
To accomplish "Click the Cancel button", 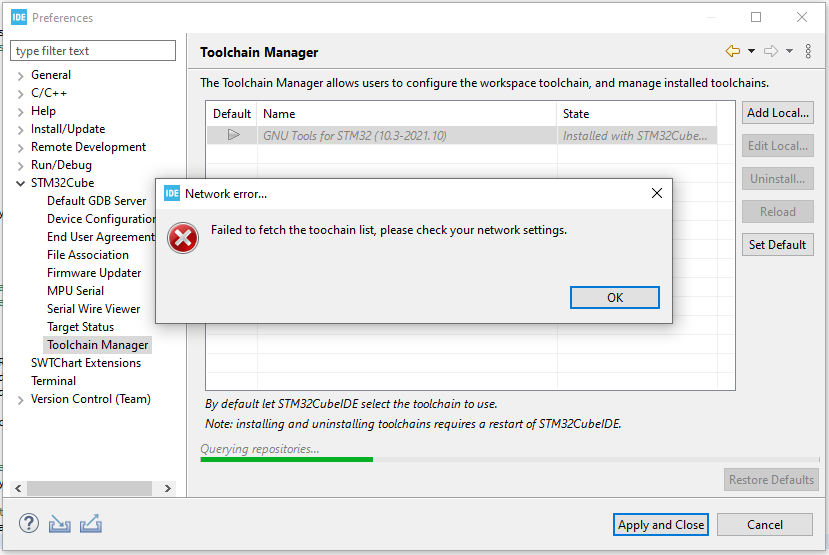I will click(764, 524).
